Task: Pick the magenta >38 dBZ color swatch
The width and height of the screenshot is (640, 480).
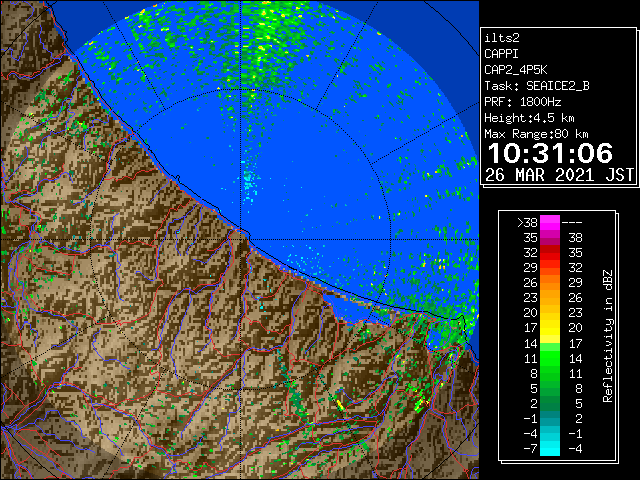Action: click(550, 223)
